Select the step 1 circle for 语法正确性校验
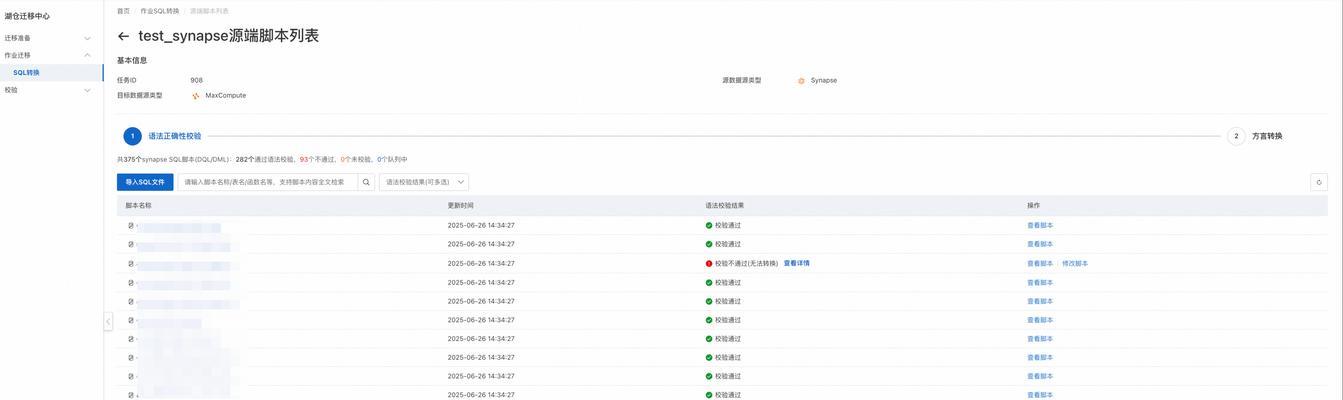The width and height of the screenshot is (1343, 400). pos(132,136)
